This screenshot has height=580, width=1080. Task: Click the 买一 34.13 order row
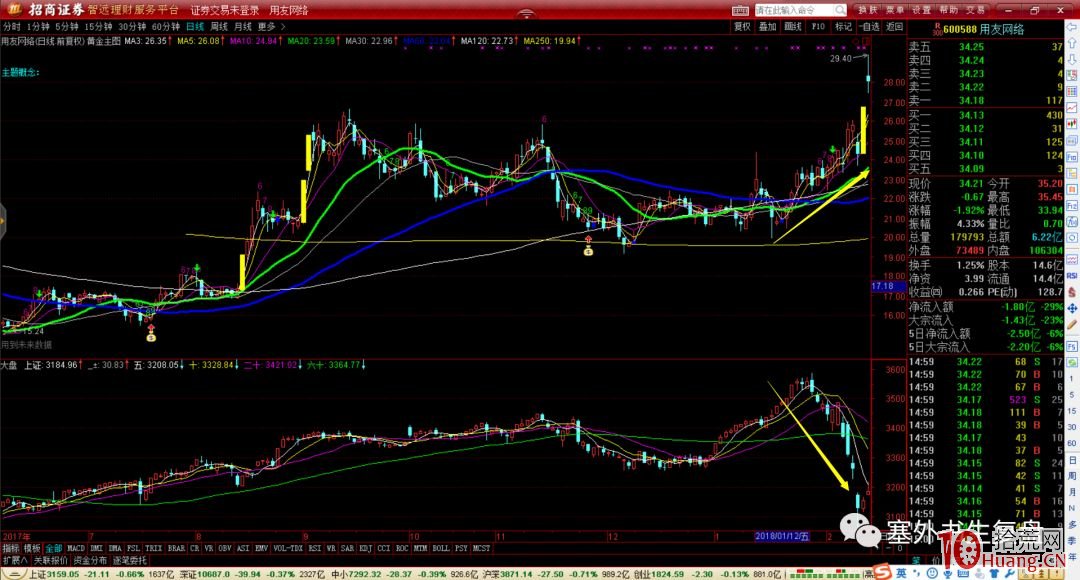[985, 115]
